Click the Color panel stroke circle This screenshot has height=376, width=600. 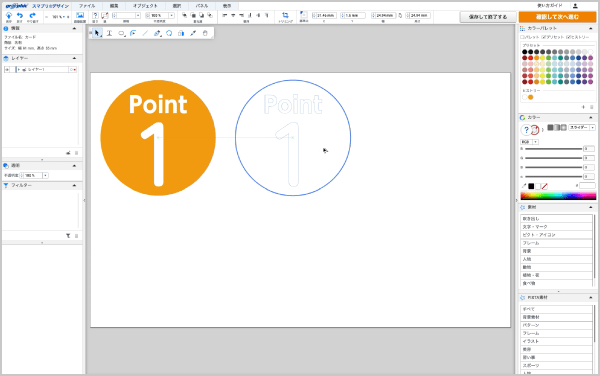point(535,130)
